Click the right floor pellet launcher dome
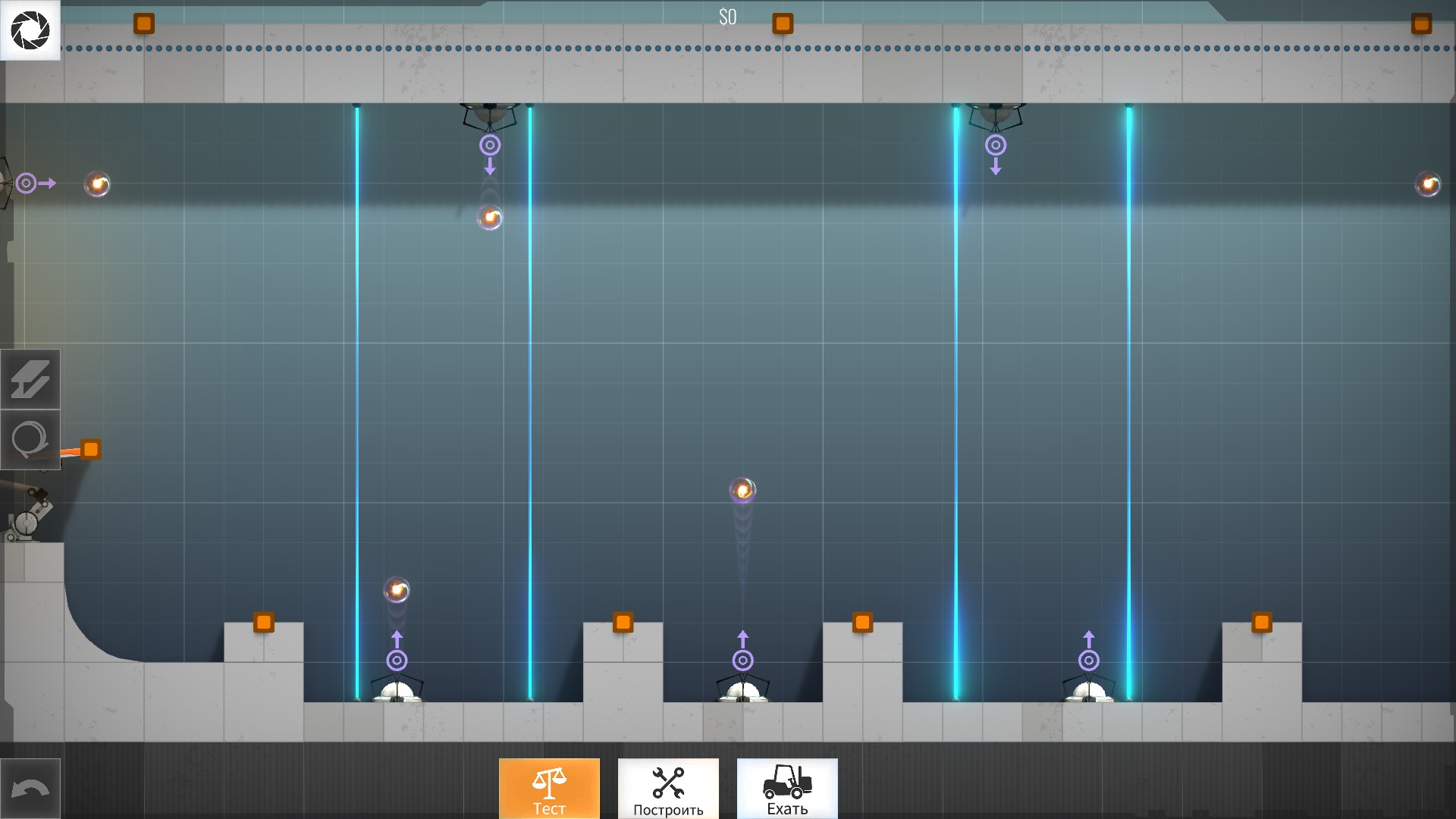The image size is (1456, 819). 1089,690
